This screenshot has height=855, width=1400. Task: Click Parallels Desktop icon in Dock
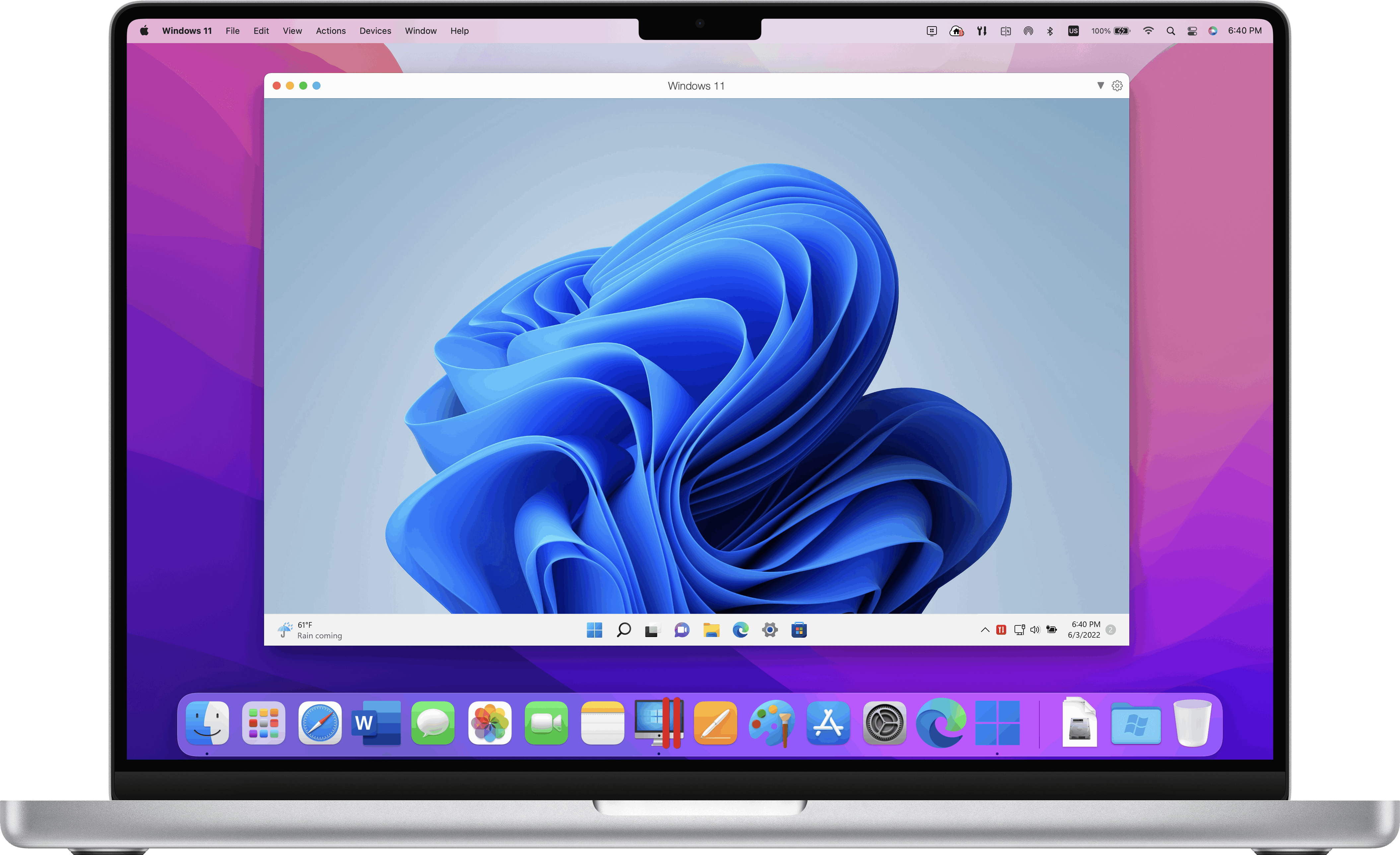(659, 723)
